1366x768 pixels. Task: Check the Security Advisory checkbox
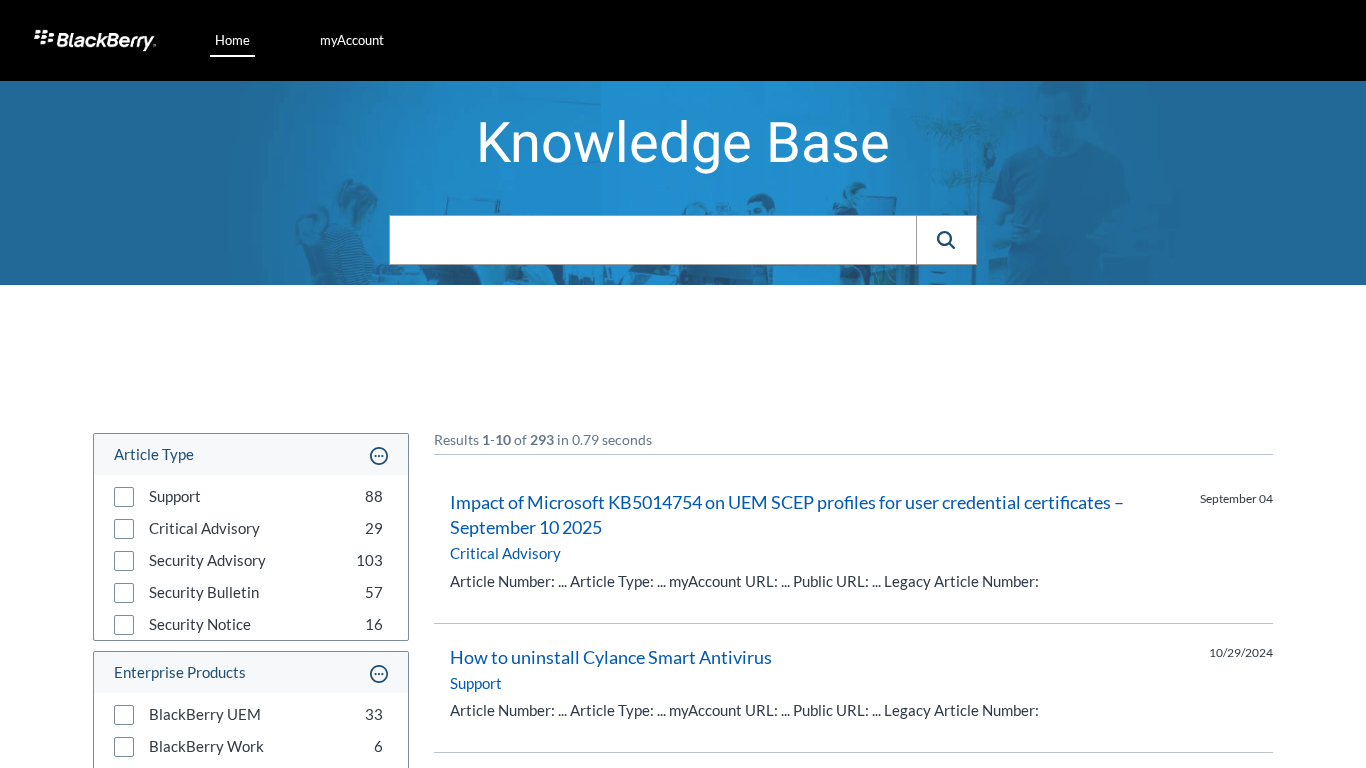tap(124, 561)
